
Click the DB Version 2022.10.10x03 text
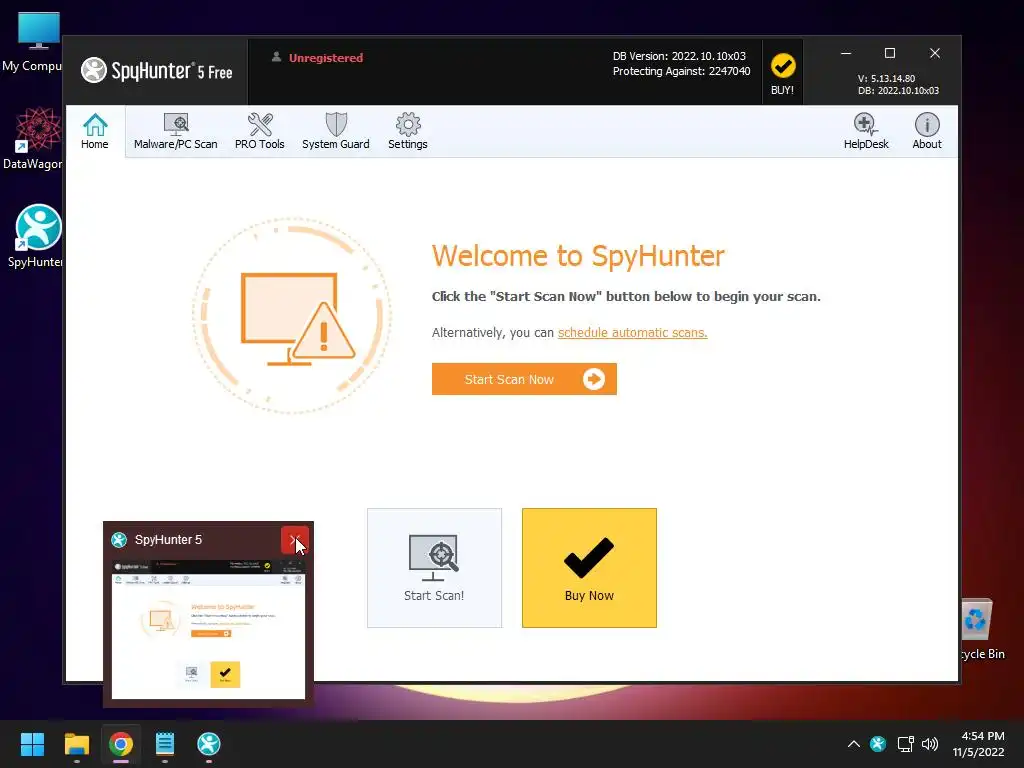point(679,56)
